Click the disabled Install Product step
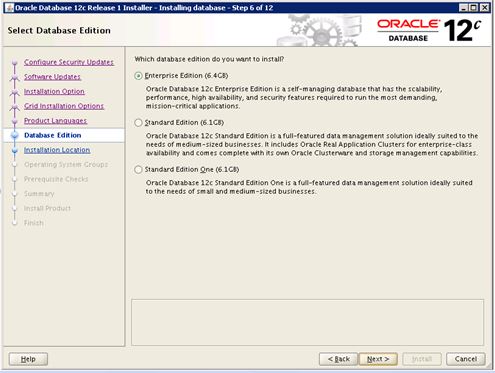 (47, 208)
